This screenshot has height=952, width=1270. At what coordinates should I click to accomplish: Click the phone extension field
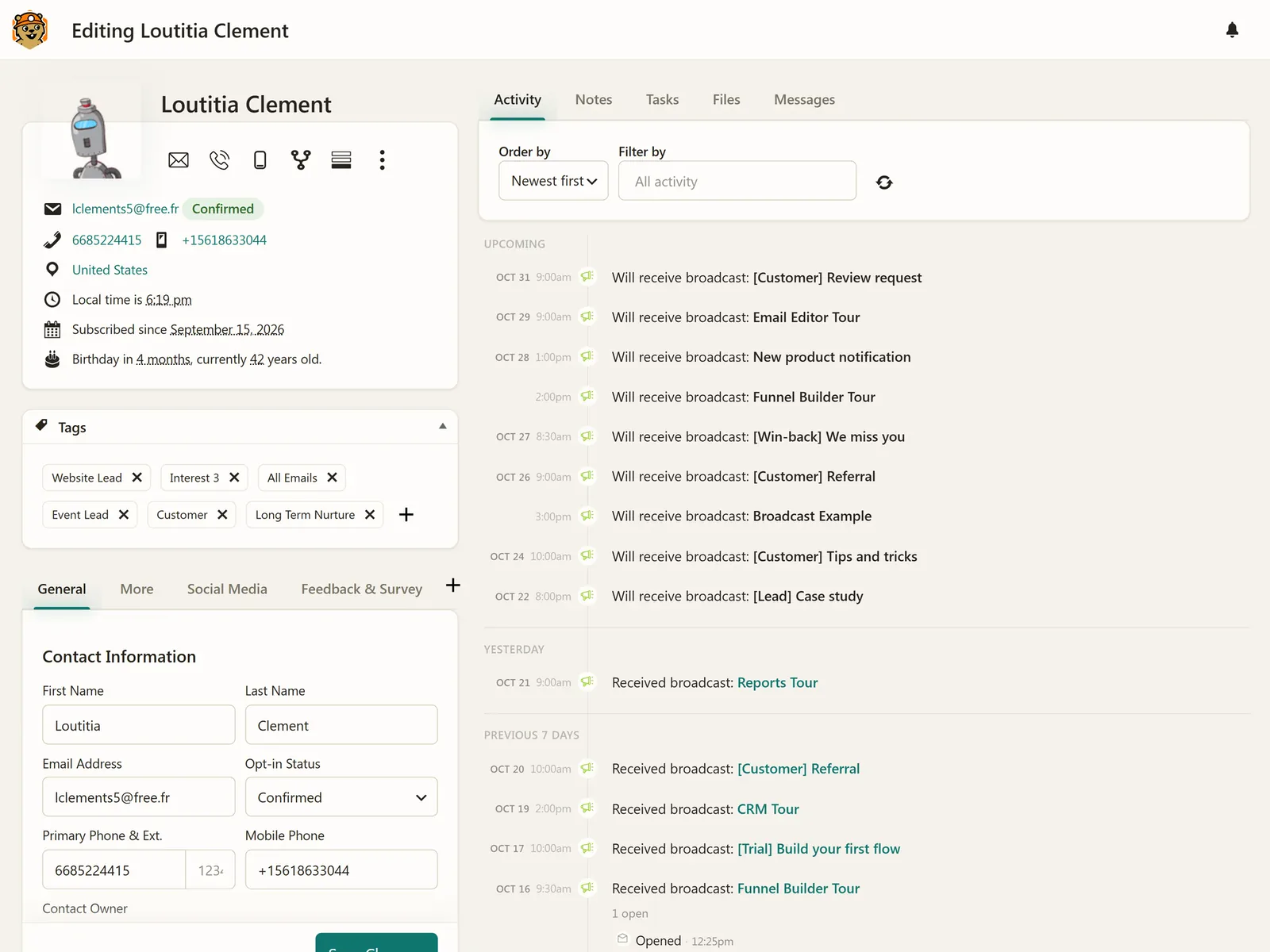210,870
